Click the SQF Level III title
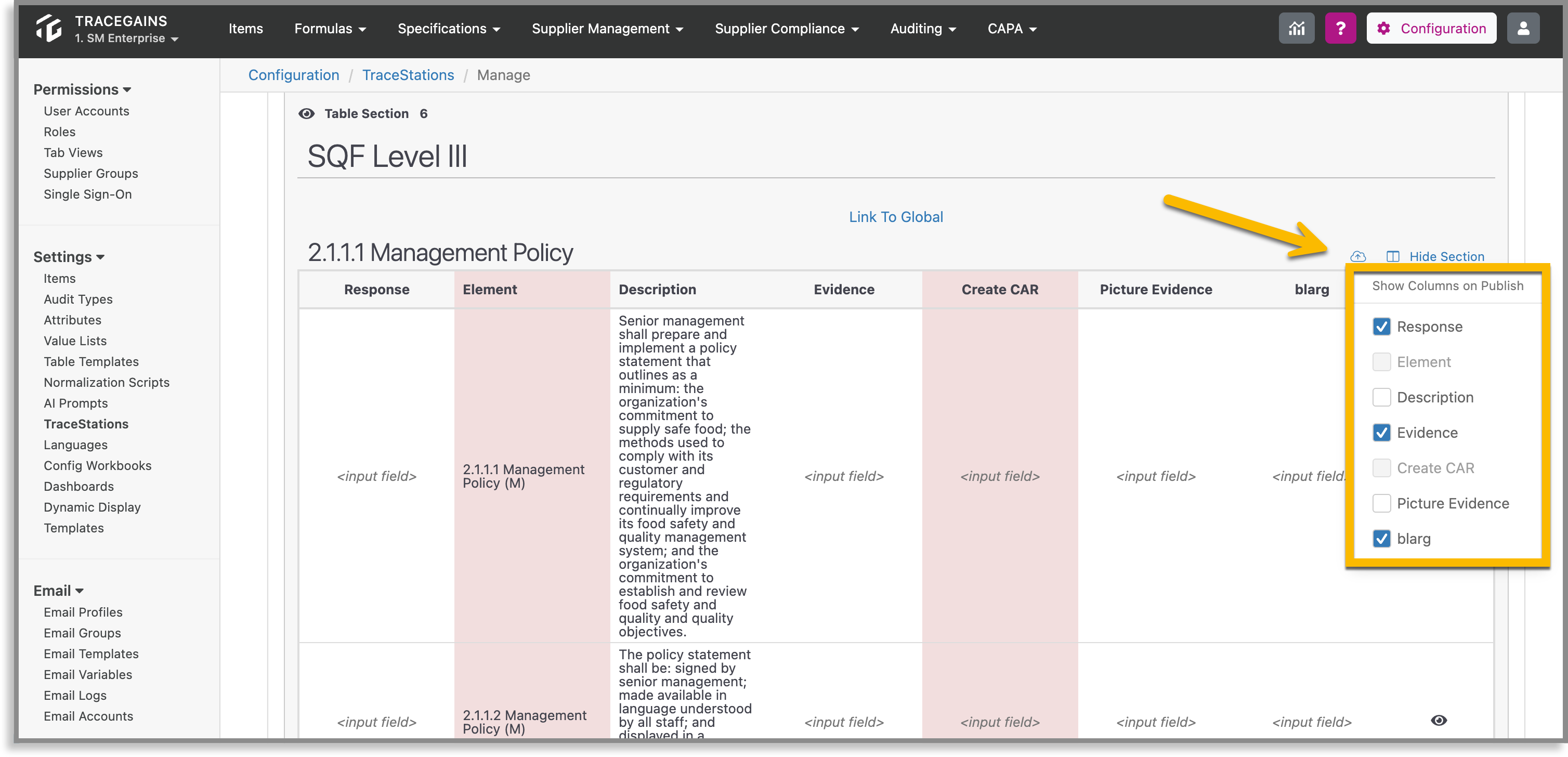The image size is (1568, 757). click(387, 156)
